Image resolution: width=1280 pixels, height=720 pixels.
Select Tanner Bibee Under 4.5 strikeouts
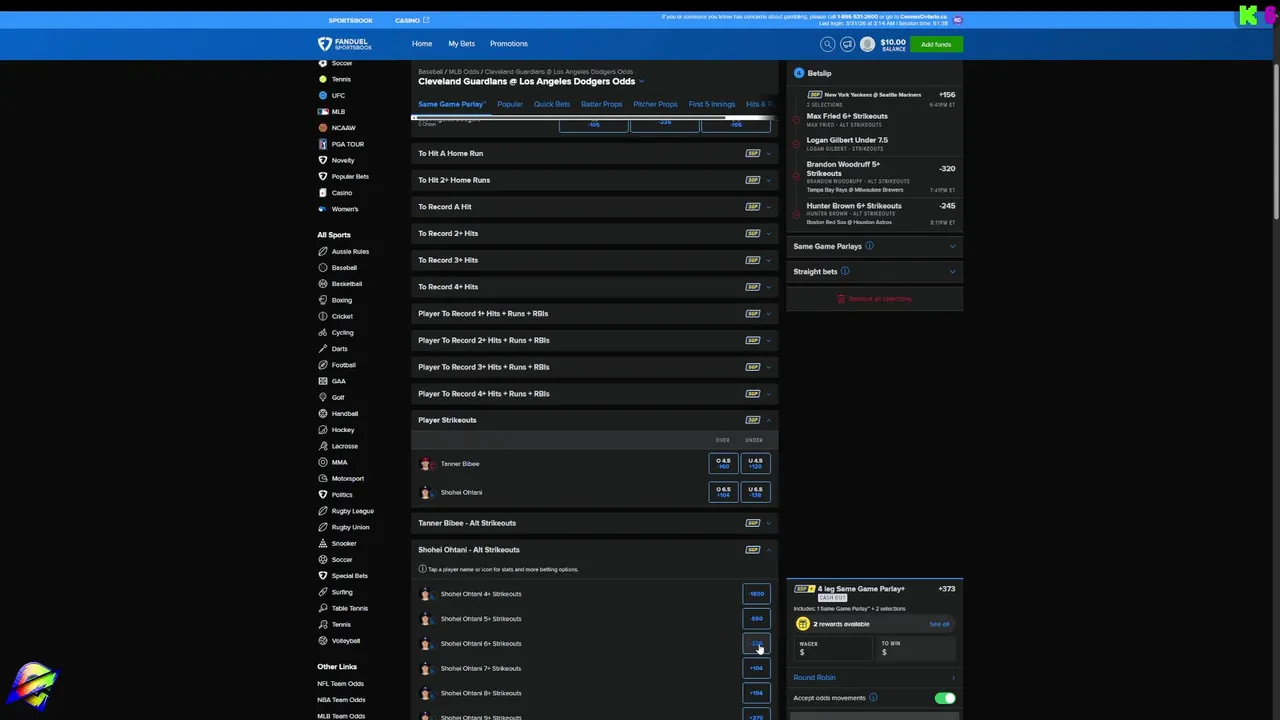(x=755, y=464)
